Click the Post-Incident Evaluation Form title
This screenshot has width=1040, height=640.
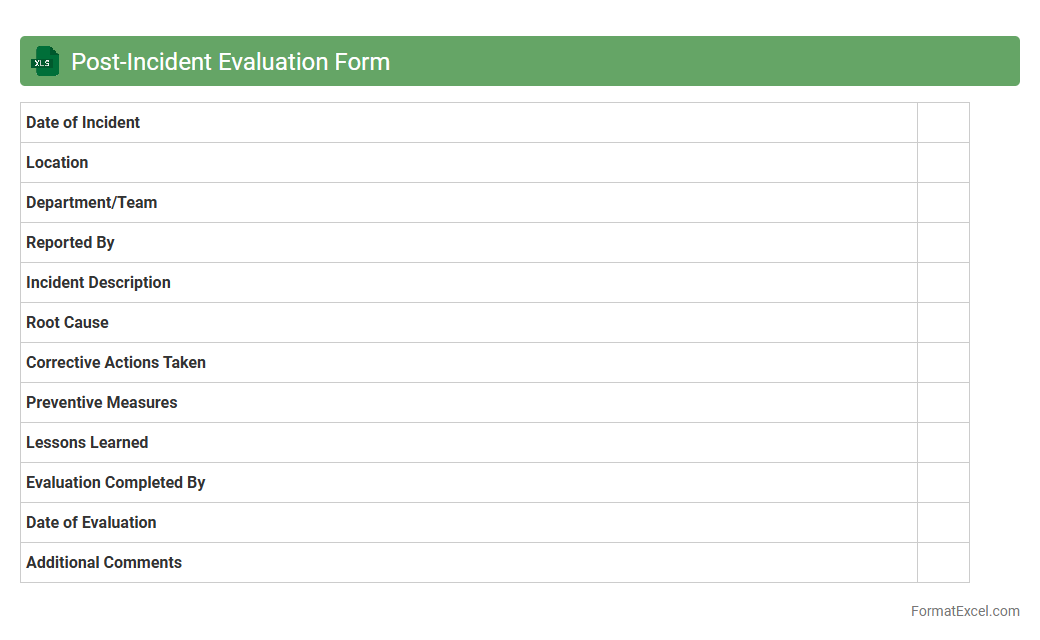[230, 62]
